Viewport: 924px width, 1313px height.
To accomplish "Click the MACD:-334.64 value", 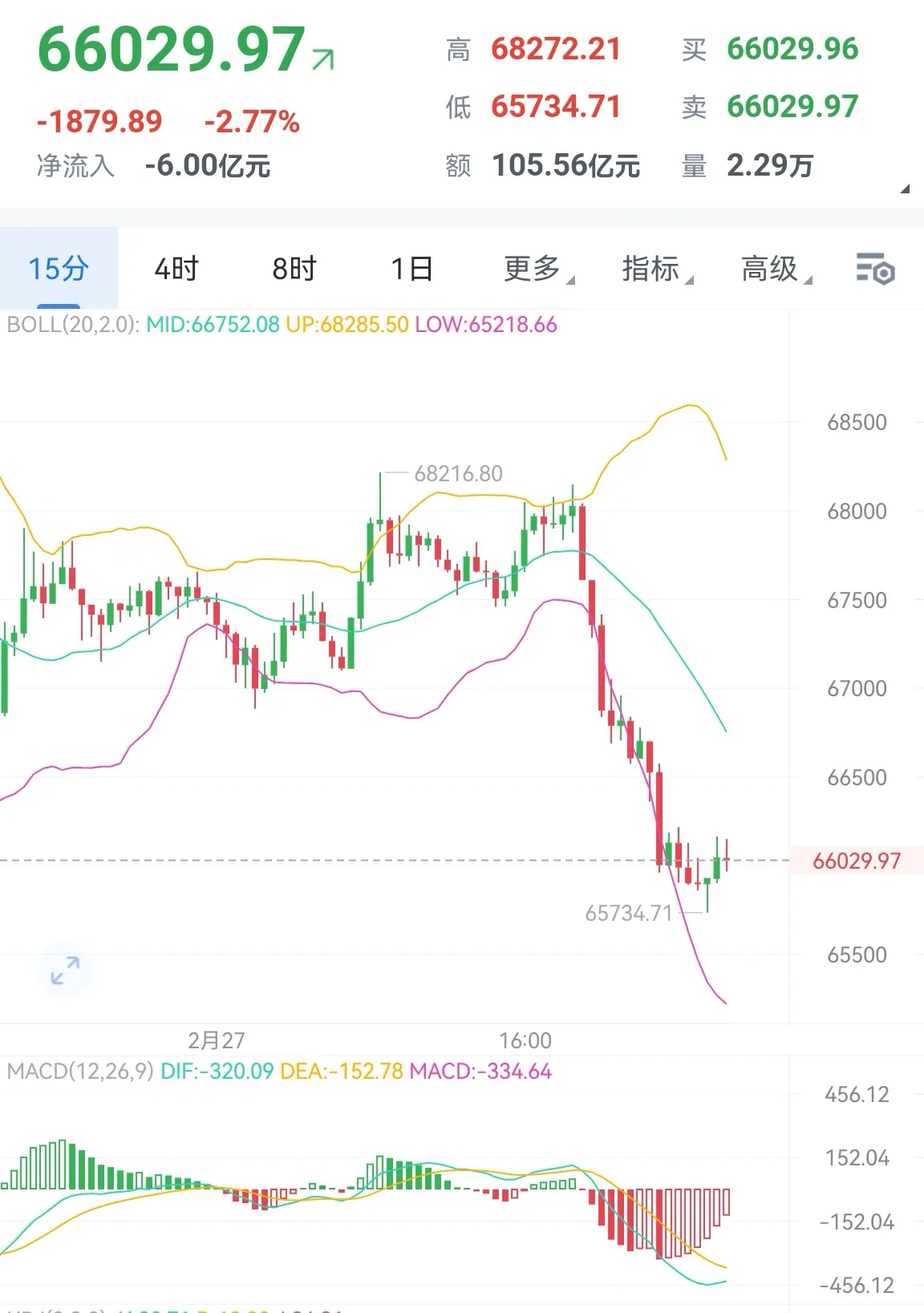I will (x=480, y=1072).
